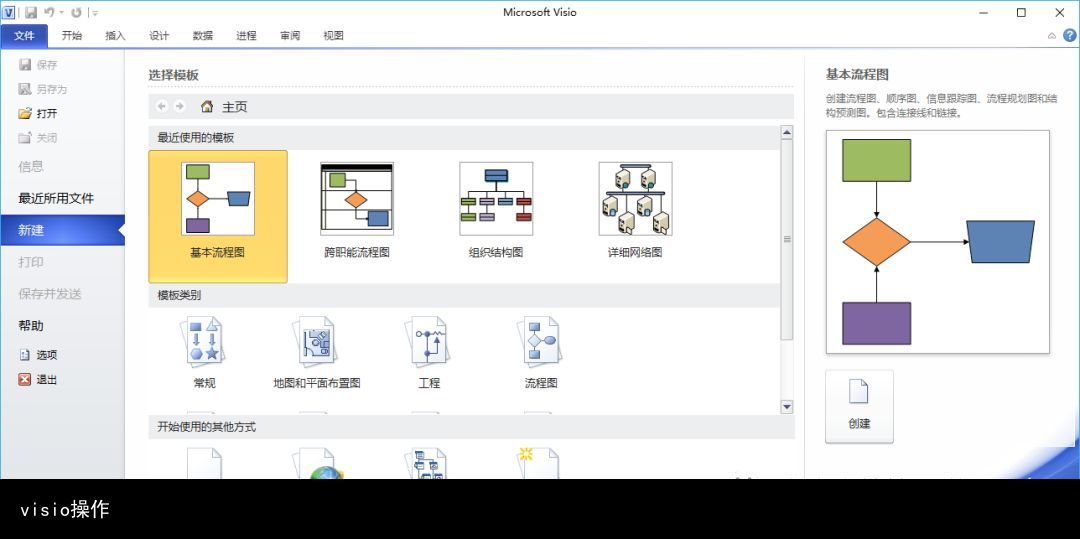Click the Visio application icon

pos(8,12)
